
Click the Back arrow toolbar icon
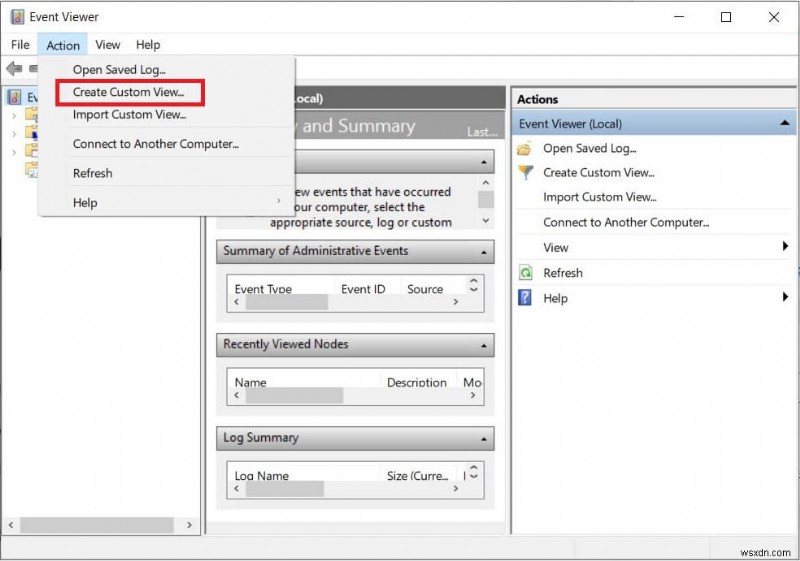pos(14,68)
